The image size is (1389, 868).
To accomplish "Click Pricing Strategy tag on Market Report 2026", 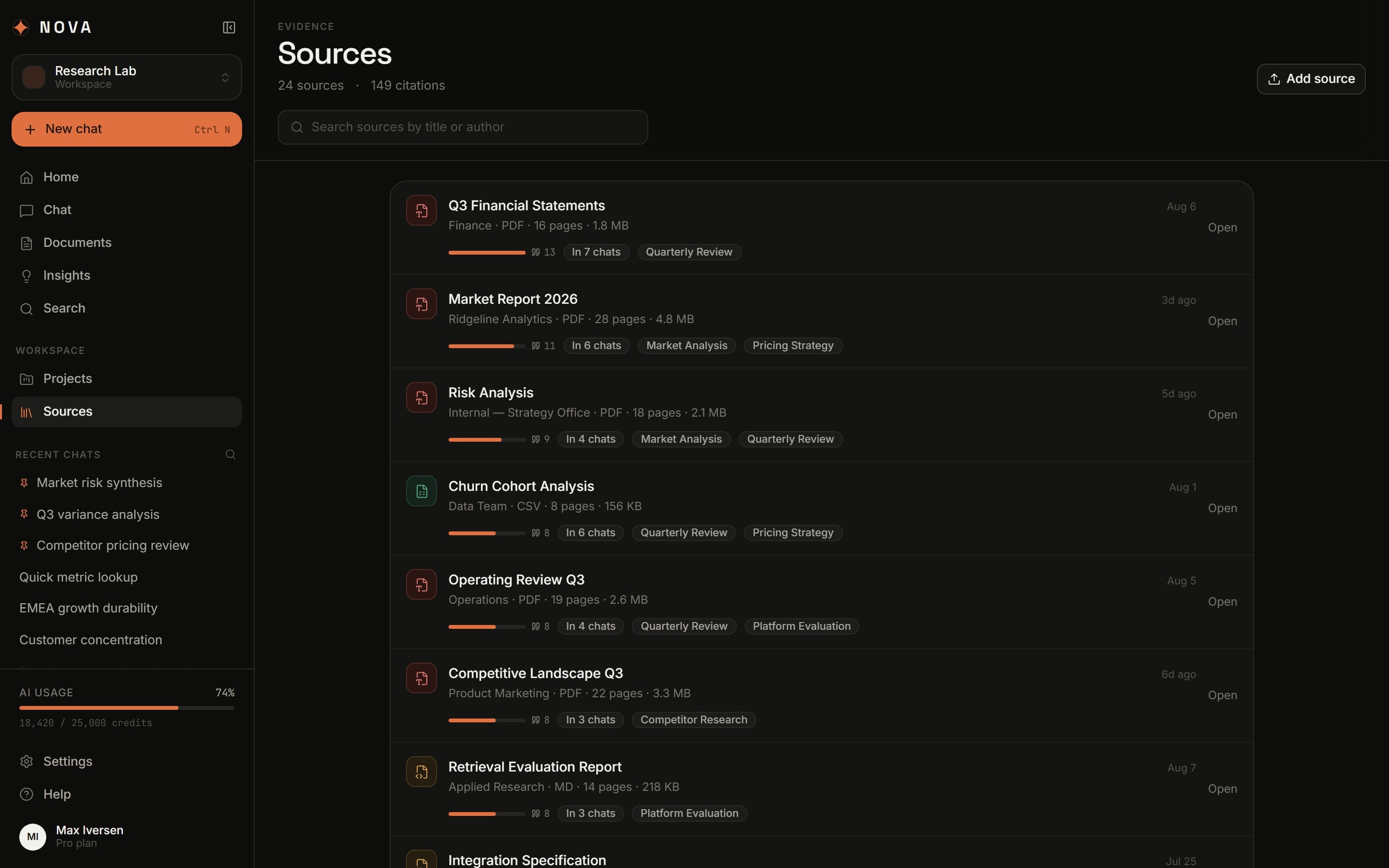I will coord(793,346).
